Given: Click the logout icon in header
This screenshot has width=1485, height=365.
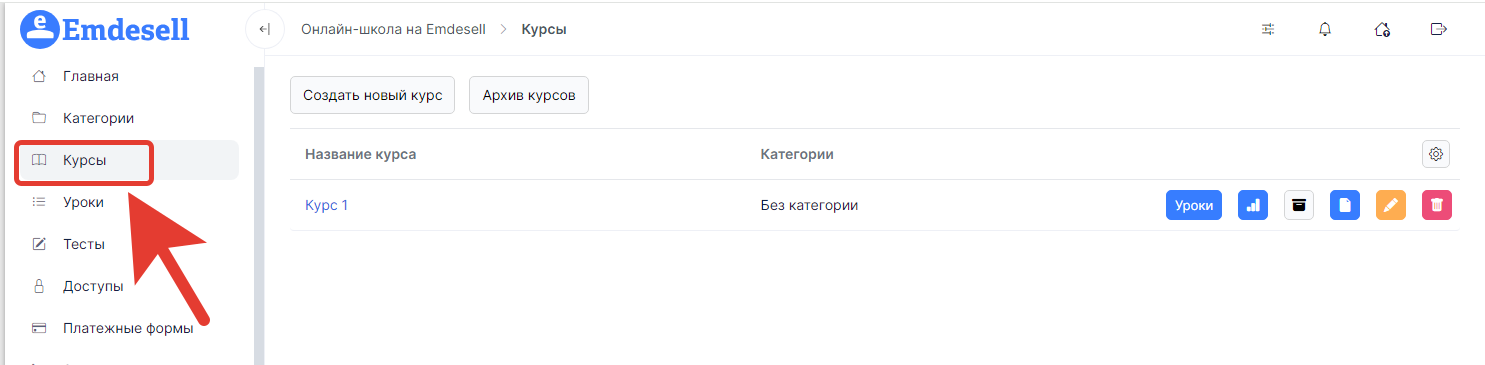Looking at the screenshot, I should pyautogui.click(x=1439, y=29).
